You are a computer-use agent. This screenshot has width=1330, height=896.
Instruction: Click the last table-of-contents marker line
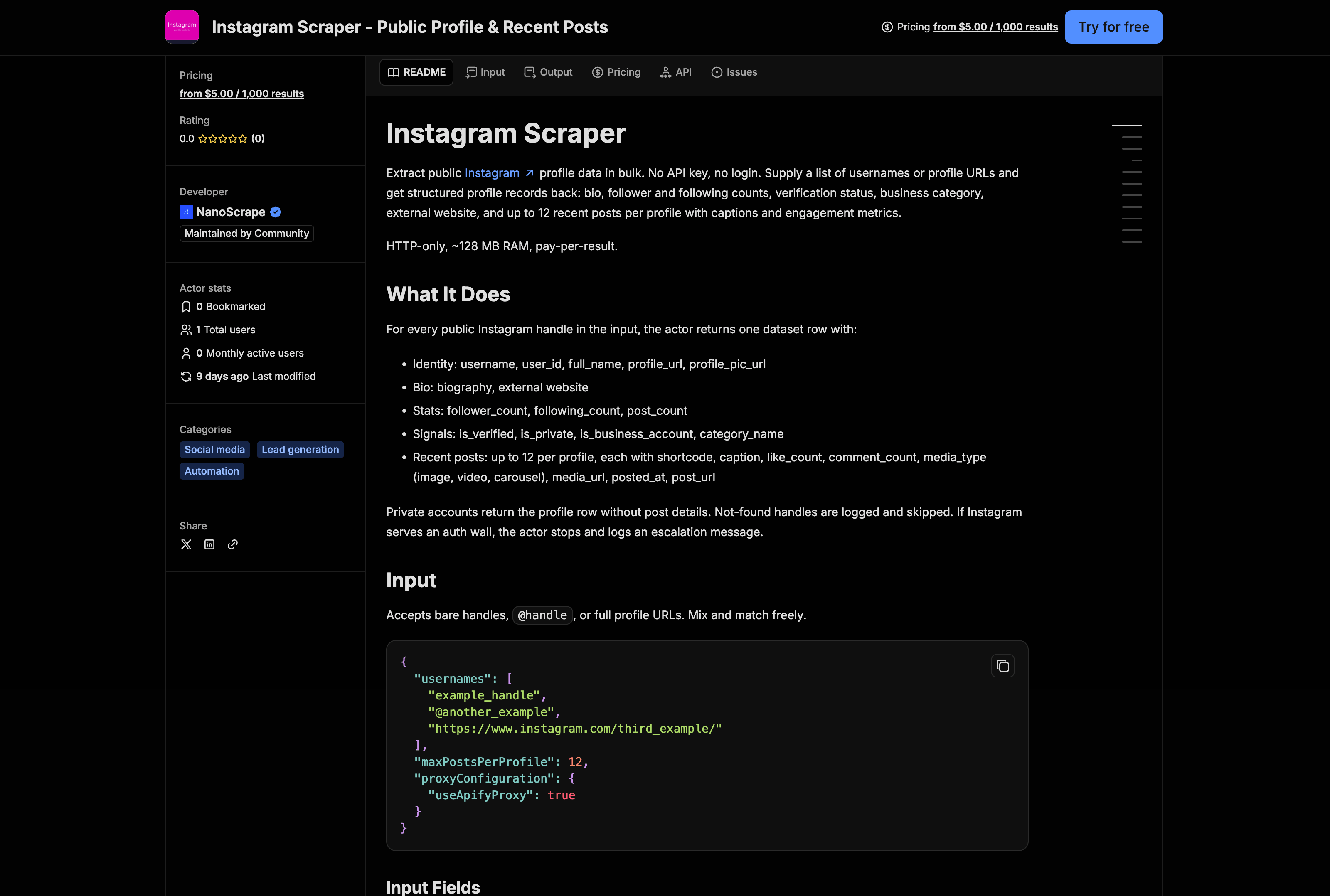click(1132, 242)
